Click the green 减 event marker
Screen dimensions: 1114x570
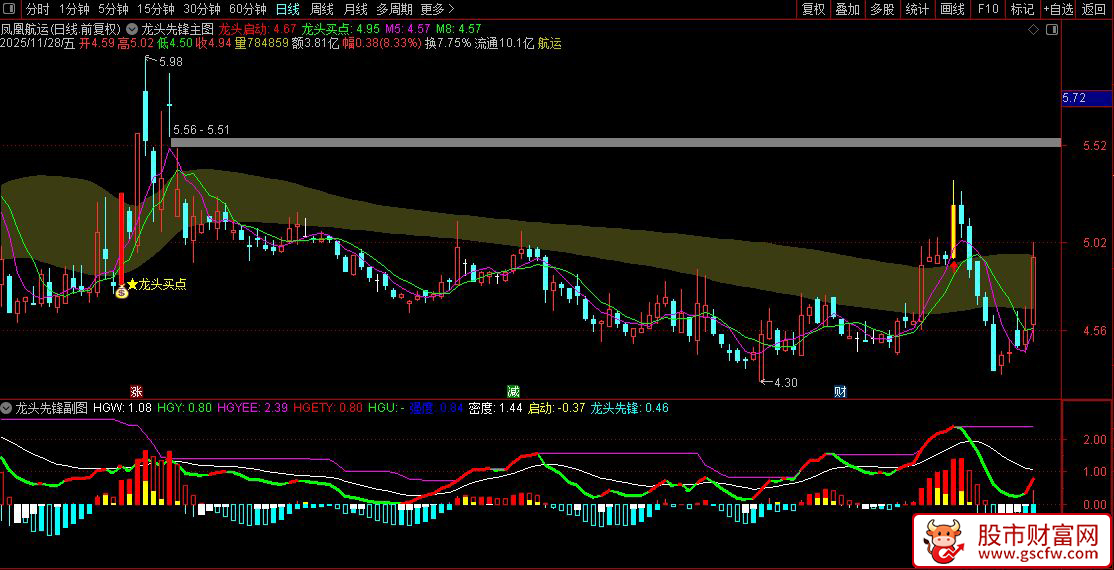tap(513, 391)
